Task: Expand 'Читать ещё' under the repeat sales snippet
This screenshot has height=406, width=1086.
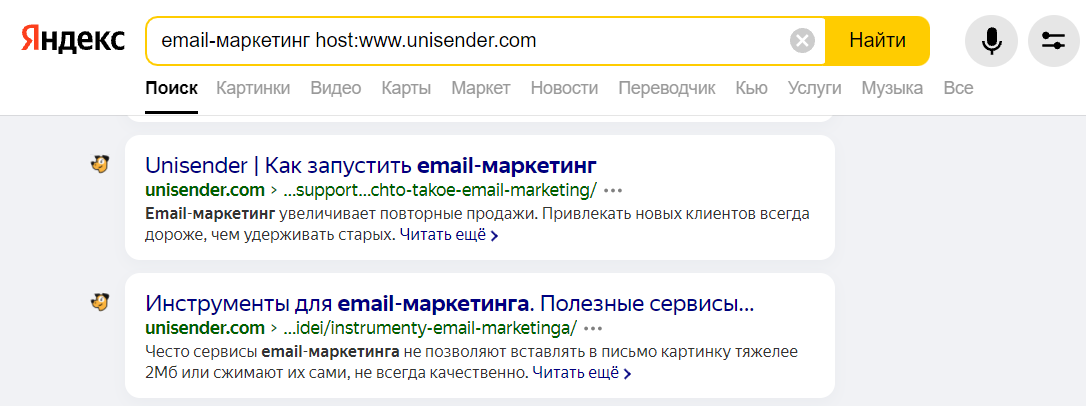Action: pyautogui.click(x=448, y=235)
